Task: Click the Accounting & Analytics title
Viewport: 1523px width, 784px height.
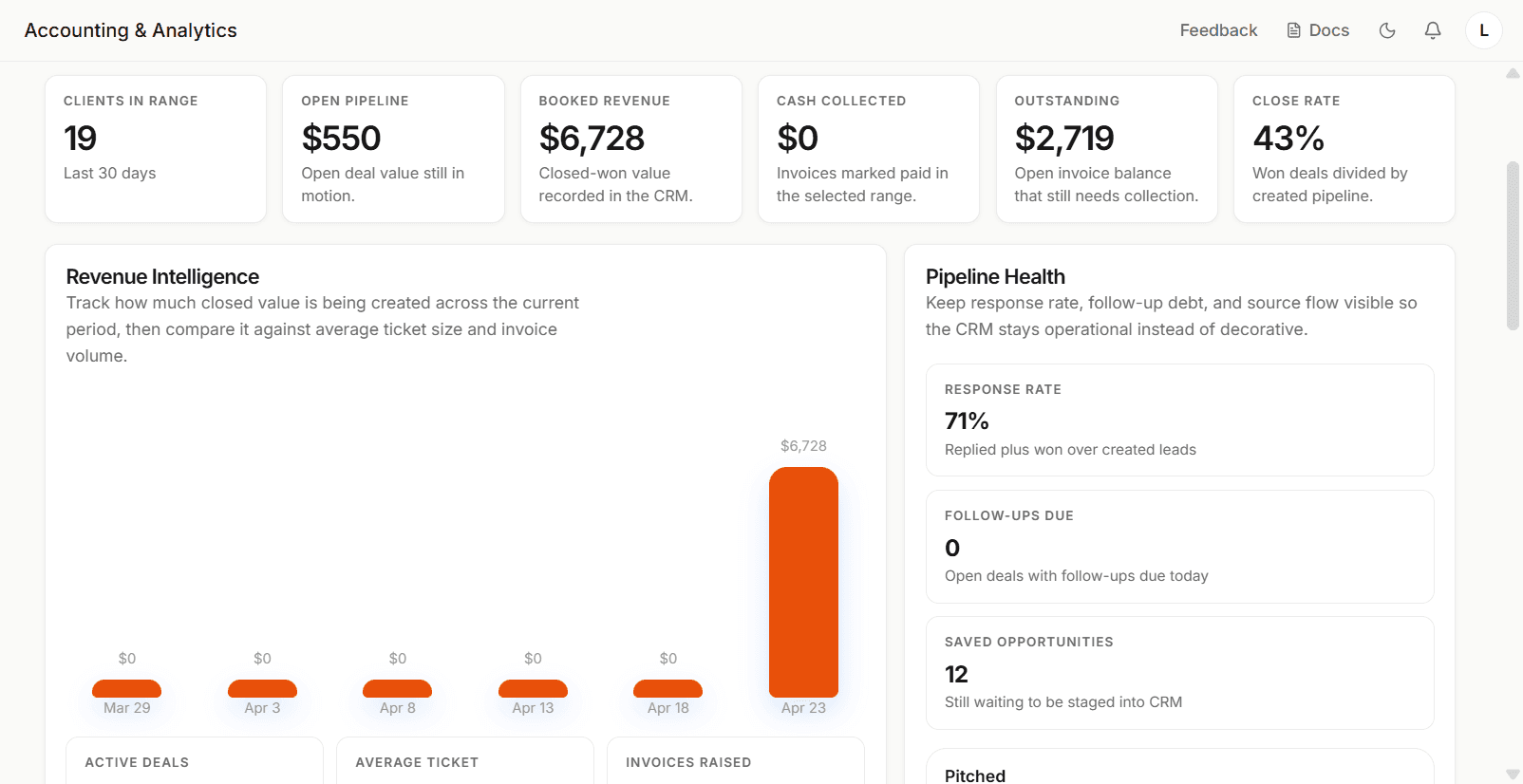Action: click(131, 30)
